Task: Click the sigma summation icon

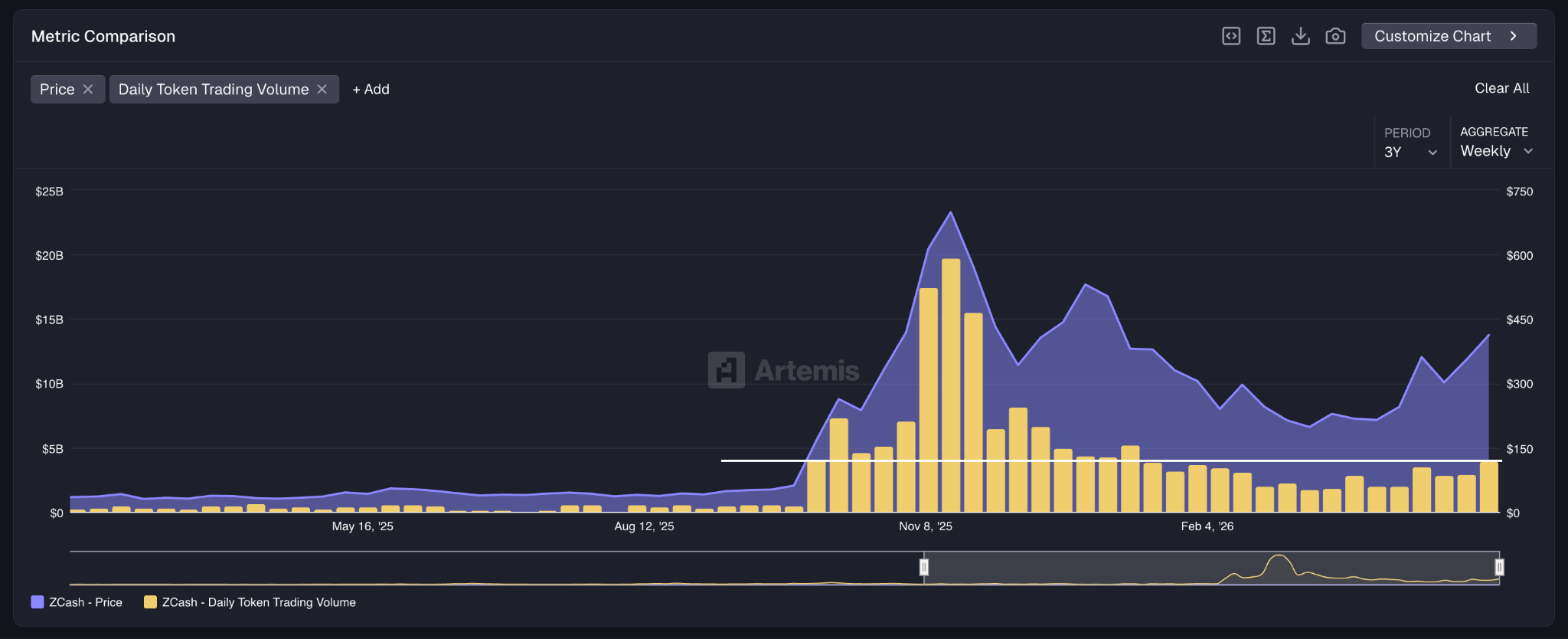Action: [1266, 36]
